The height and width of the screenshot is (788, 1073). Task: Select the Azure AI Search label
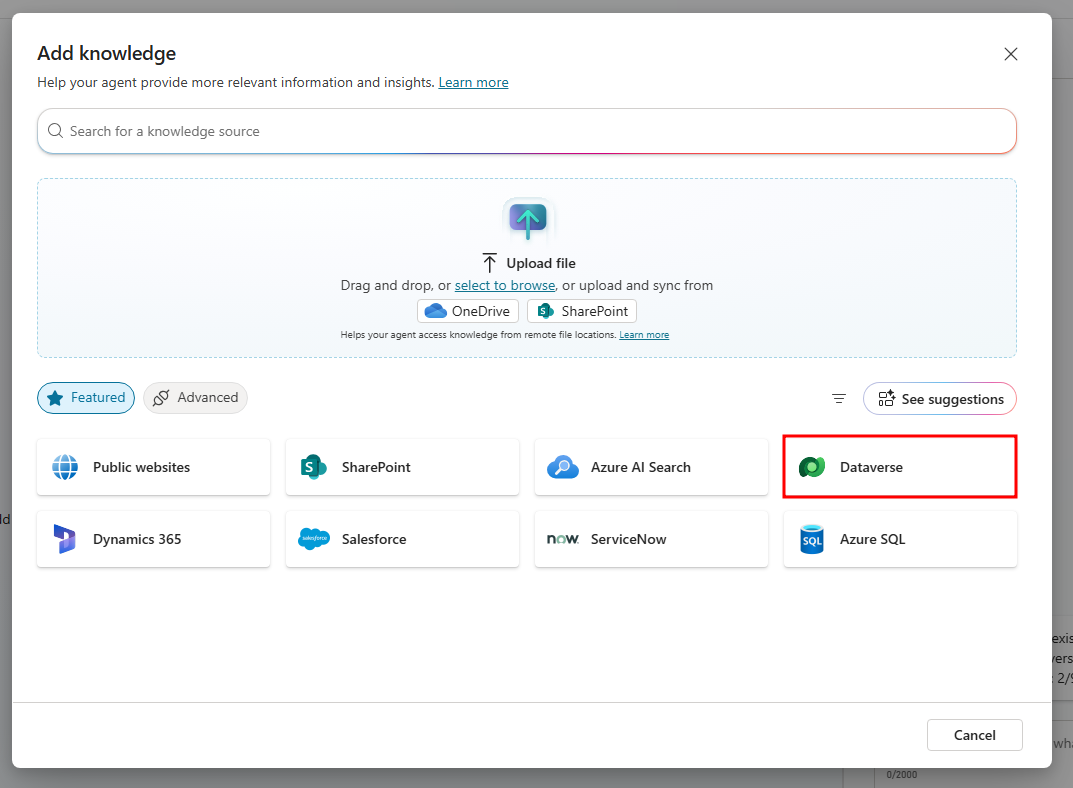click(641, 467)
